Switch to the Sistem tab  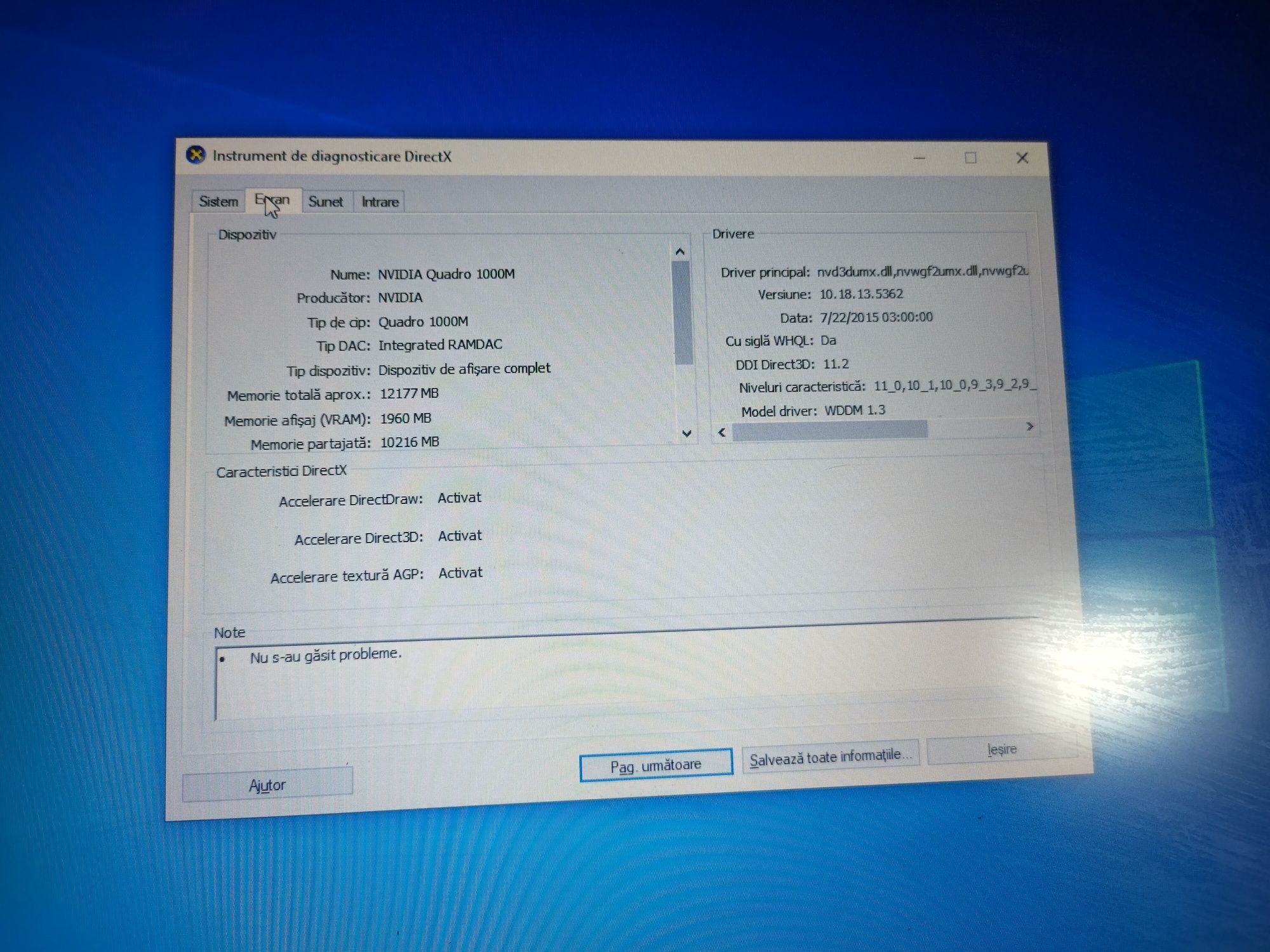pos(218,202)
